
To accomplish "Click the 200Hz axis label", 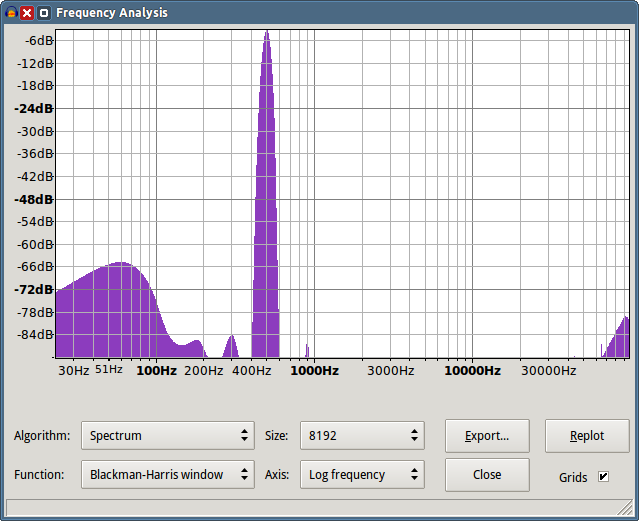I will point(203,371).
